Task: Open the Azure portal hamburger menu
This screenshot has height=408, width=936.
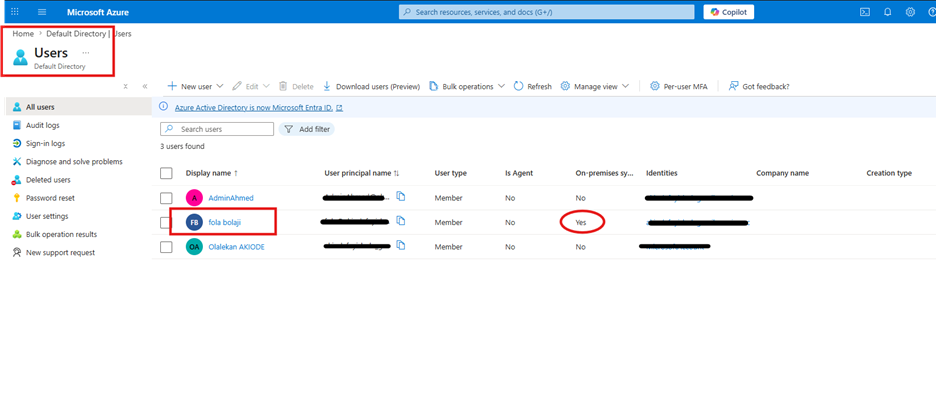Action: pyautogui.click(x=42, y=12)
